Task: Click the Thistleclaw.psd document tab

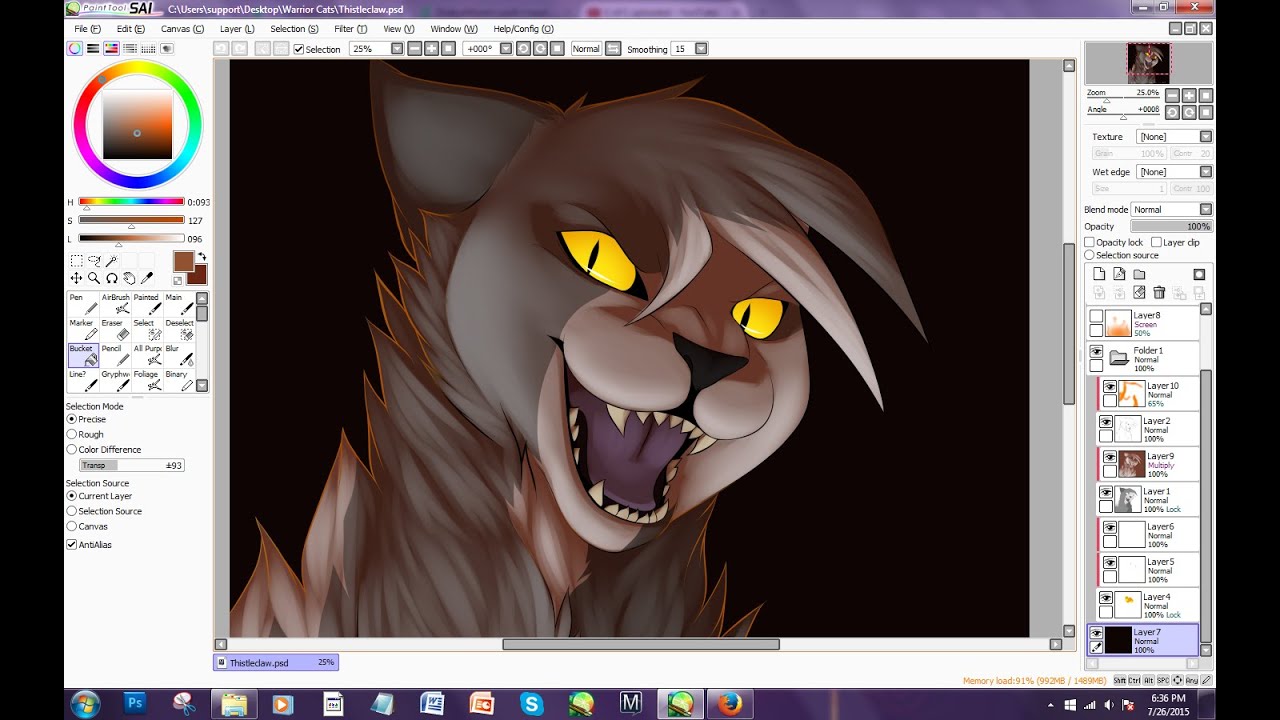Action: [x=276, y=662]
